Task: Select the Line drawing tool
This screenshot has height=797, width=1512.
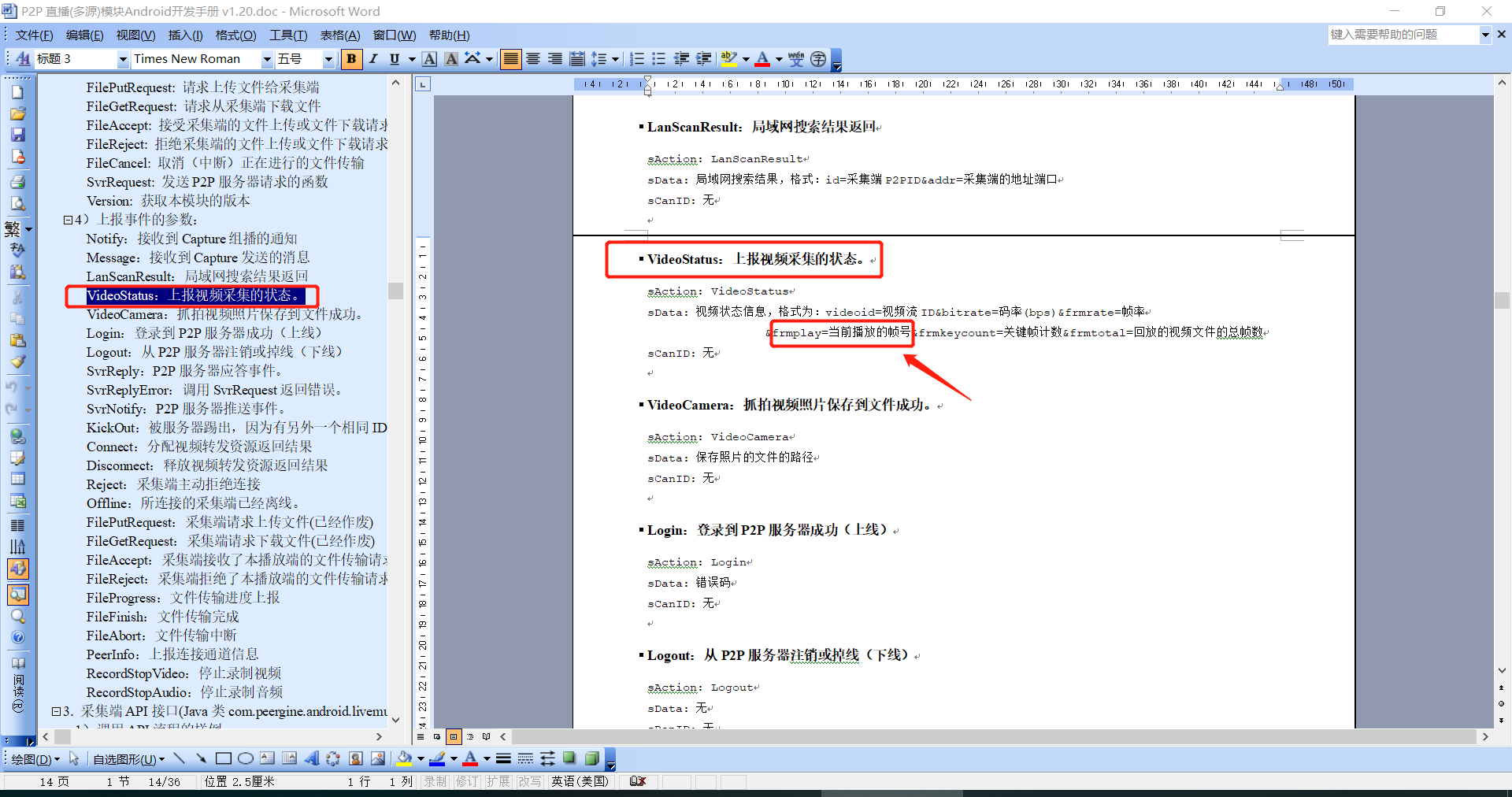Action: pyautogui.click(x=180, y=758)
